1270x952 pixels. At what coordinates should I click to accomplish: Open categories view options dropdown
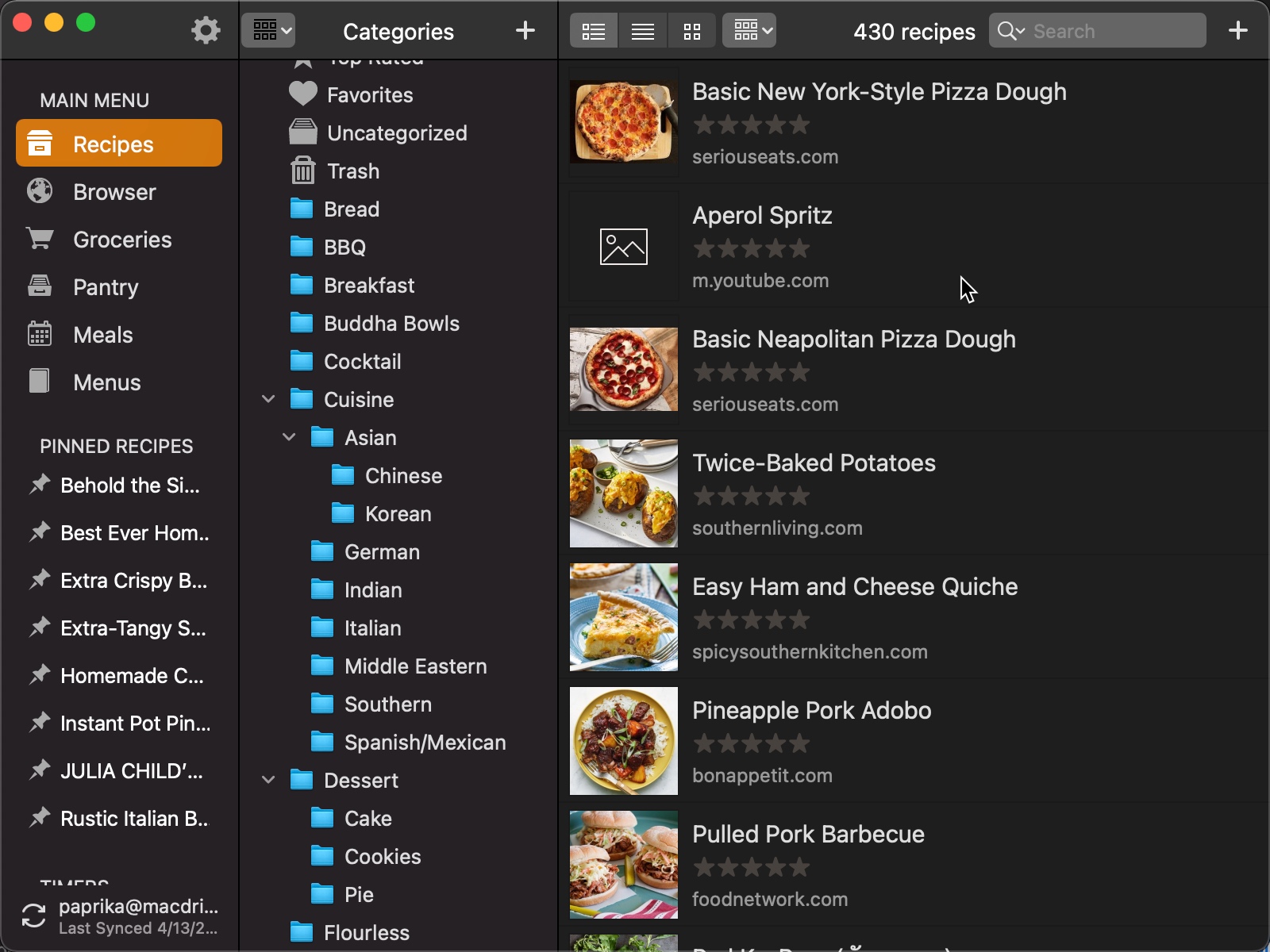(268, 31)
